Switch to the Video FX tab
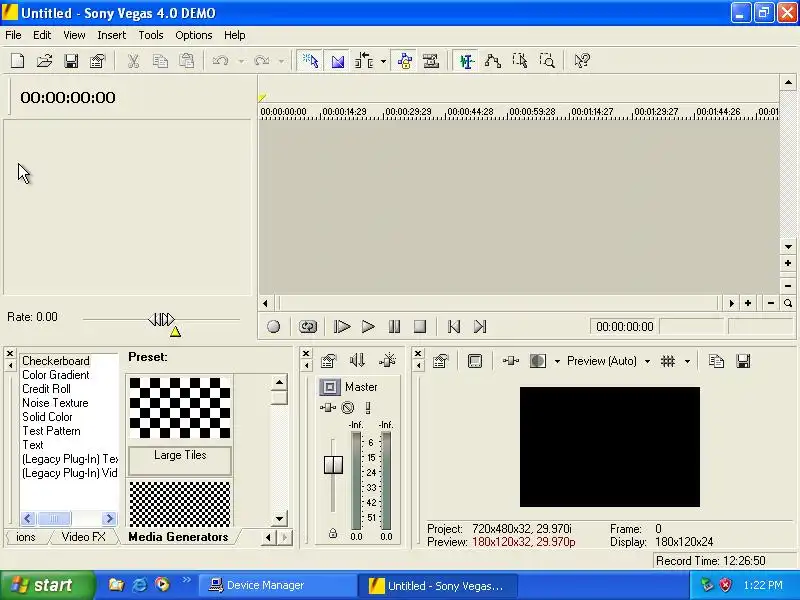 (83, 537)
